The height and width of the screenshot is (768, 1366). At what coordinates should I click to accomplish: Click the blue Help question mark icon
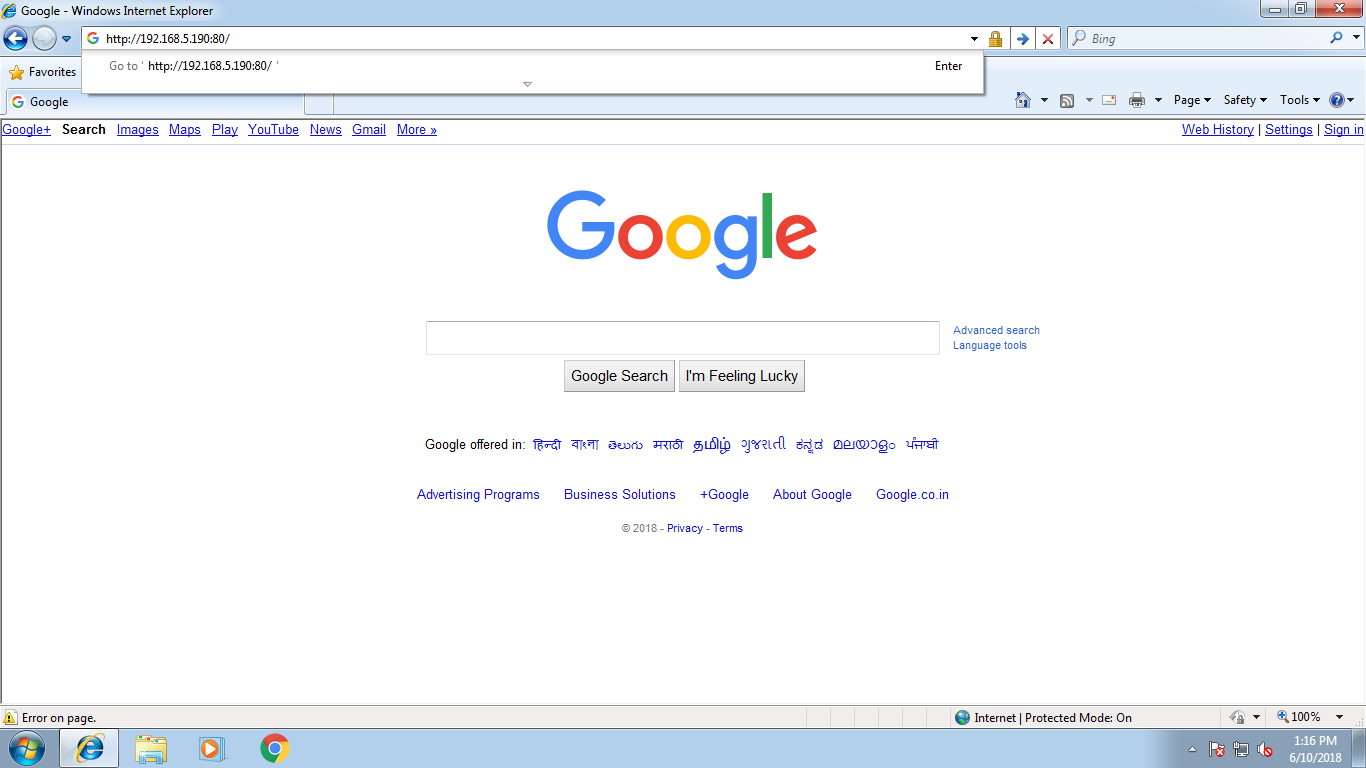1337,100
